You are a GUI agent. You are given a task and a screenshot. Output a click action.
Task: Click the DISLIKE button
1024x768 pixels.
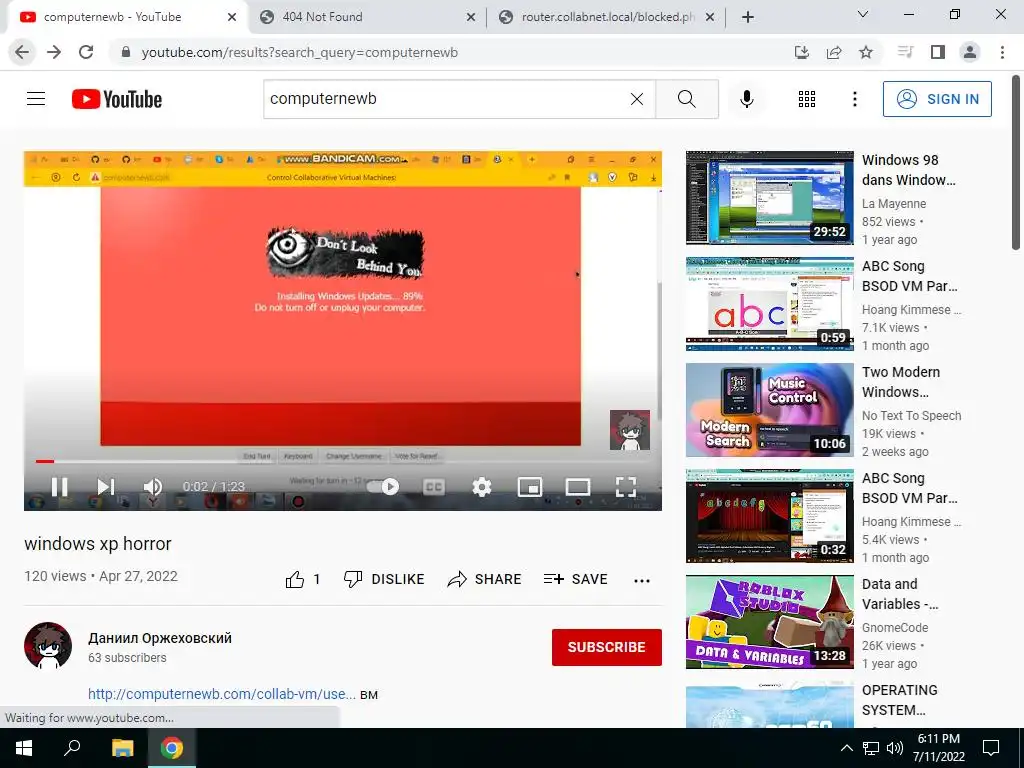click(x=384, y=579)
